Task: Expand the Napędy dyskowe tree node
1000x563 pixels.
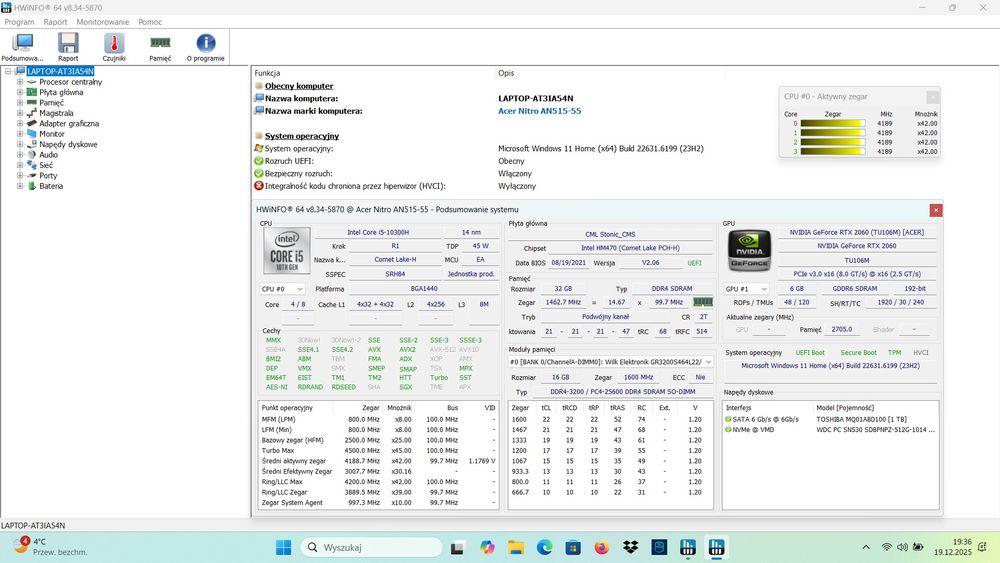Action: 20,144
